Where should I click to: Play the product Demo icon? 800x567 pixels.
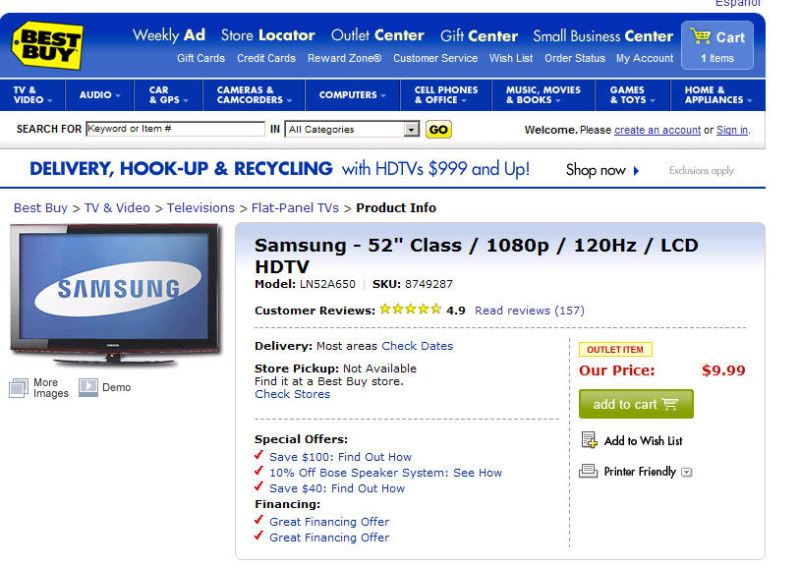[x=88, y=387]
